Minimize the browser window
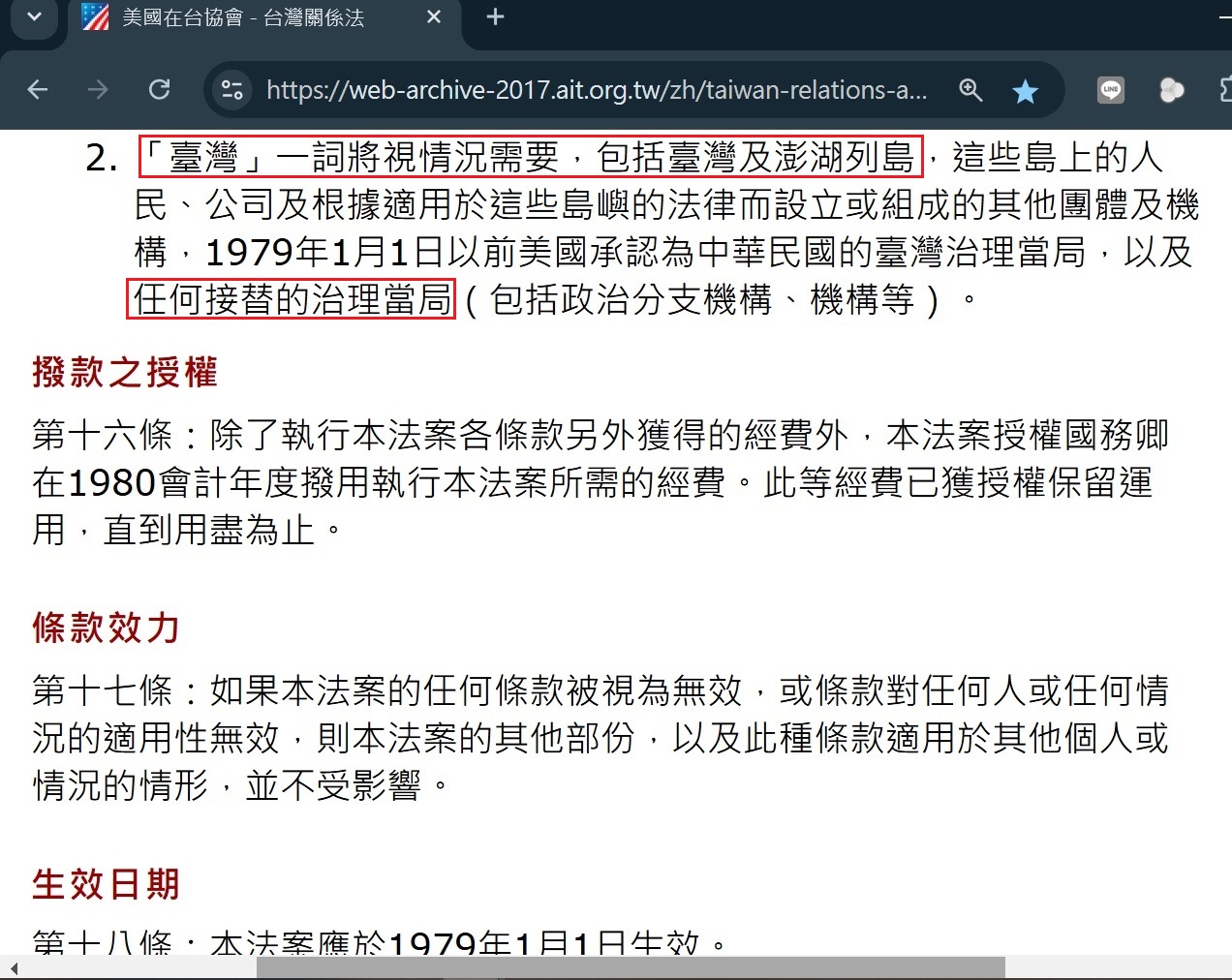 (1225, 17)
